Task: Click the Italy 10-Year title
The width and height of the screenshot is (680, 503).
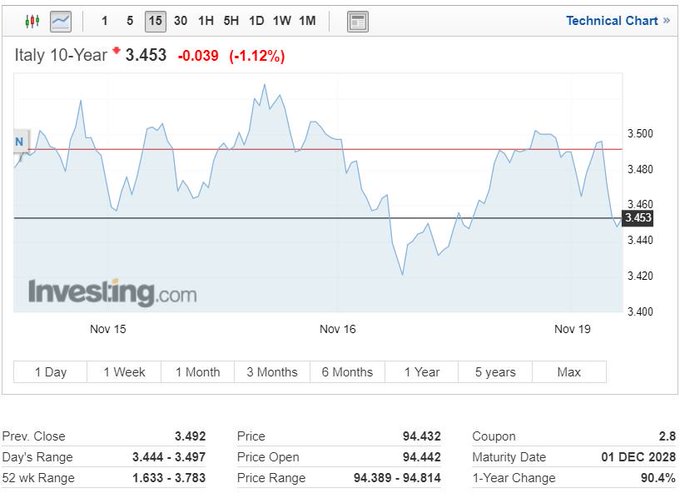Action: (61, 55)
